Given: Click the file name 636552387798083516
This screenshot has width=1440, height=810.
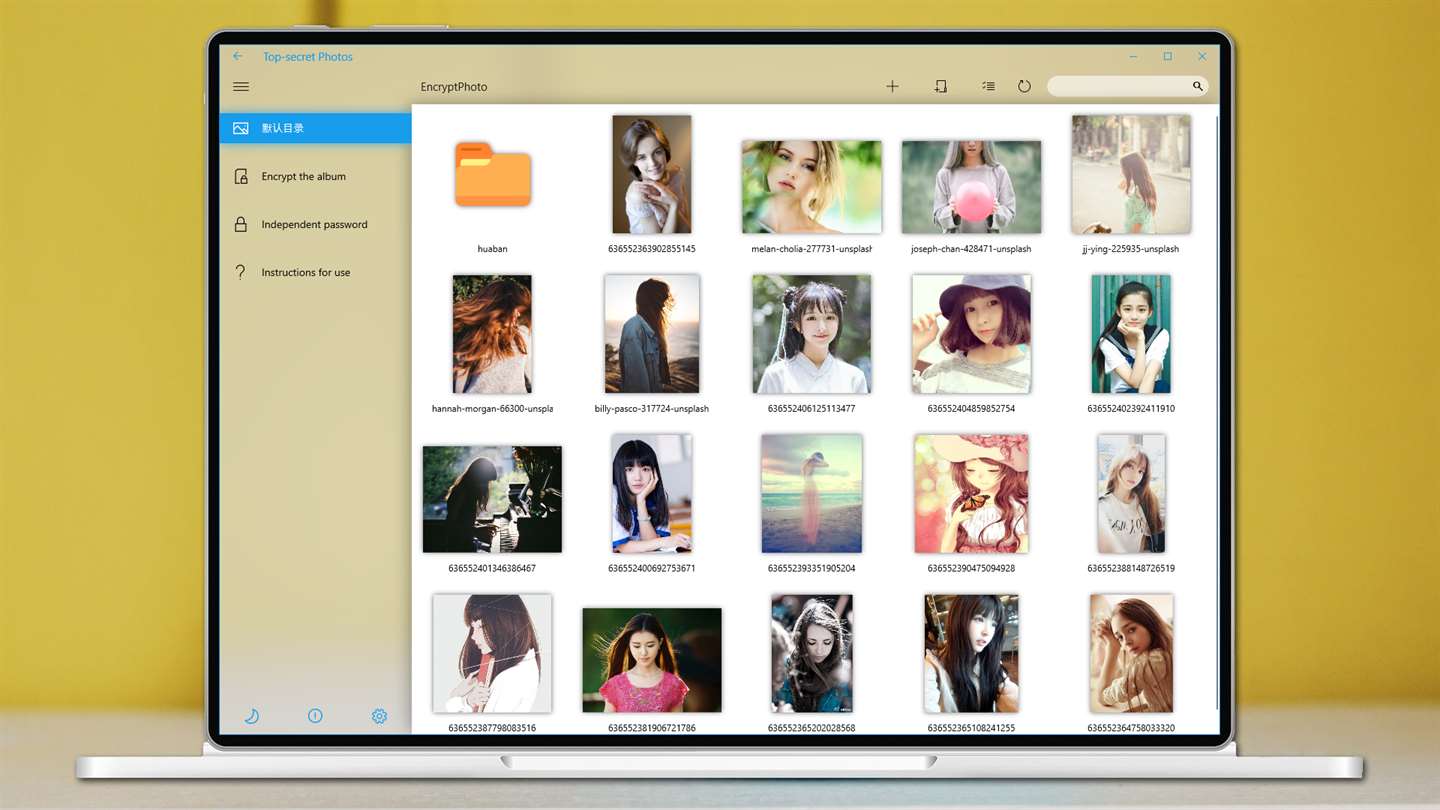Looking at the screenshot, I should click(x=492, y=728).
